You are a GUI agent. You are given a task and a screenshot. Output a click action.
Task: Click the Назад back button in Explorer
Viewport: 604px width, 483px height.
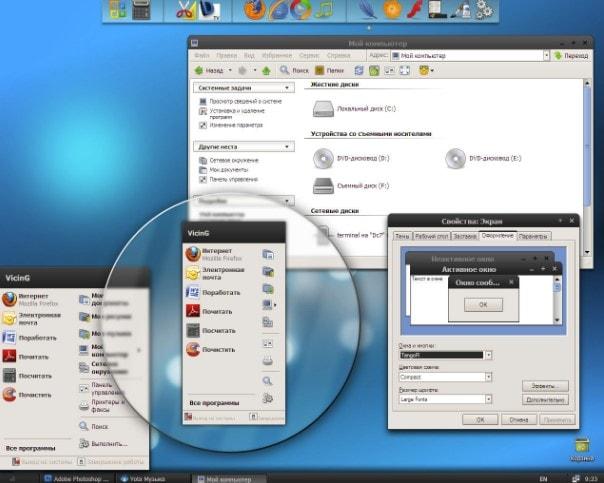point(211,71)
